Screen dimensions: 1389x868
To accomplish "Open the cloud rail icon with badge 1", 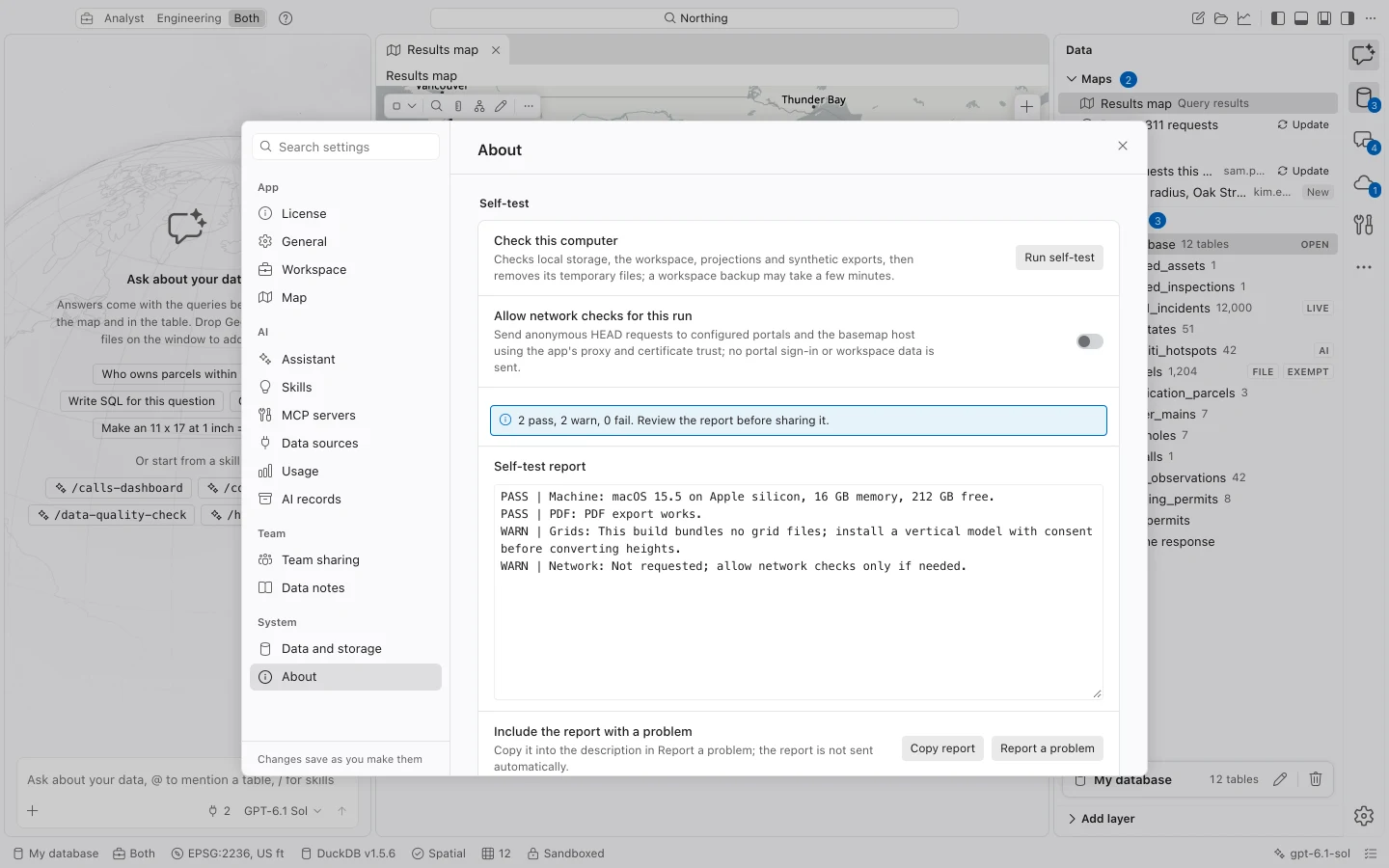I will pos(1364,183).
